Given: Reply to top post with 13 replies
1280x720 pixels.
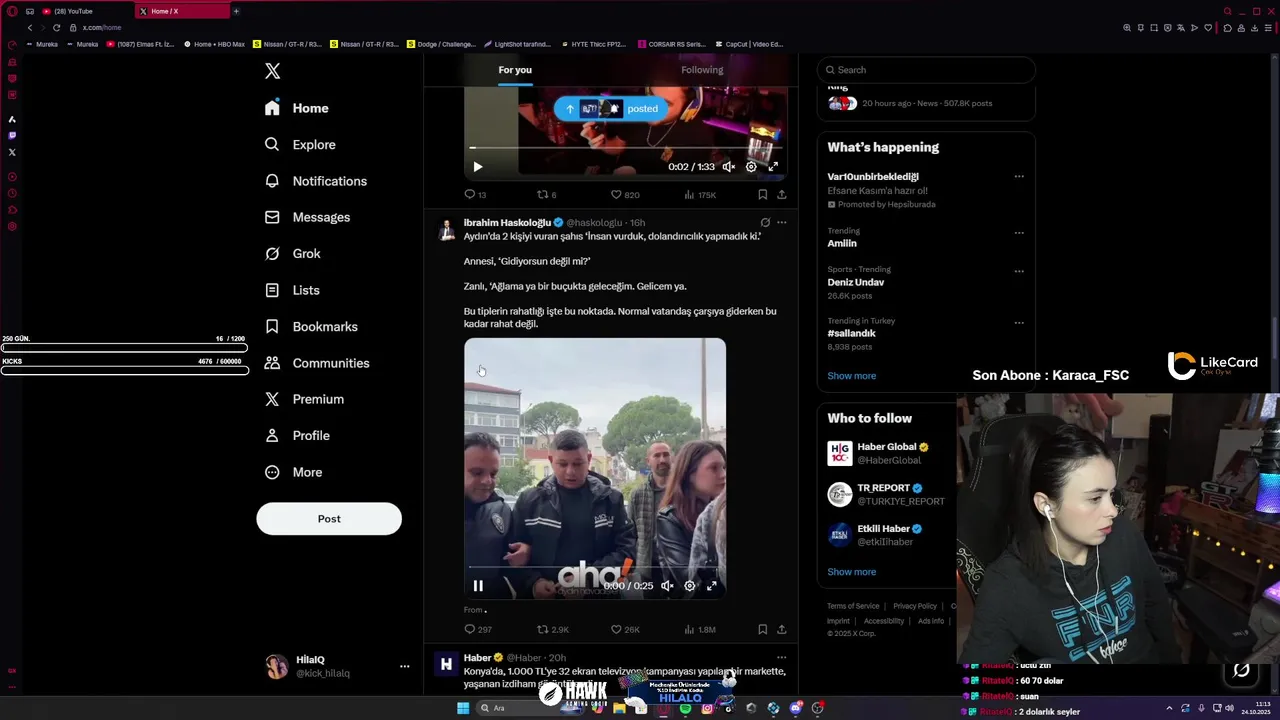Looking at the screenshot, I should (475, 195).
